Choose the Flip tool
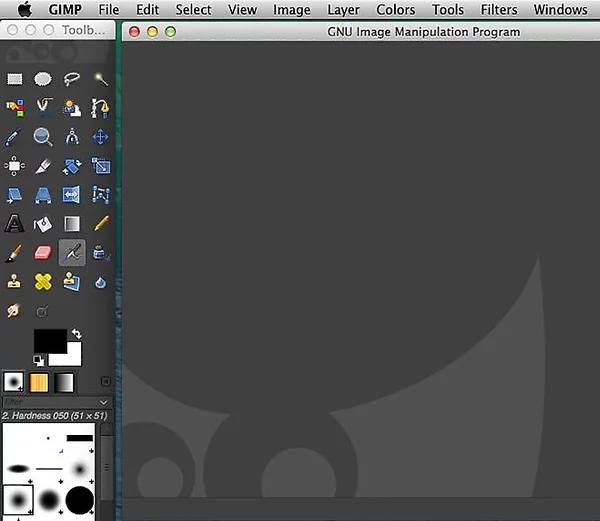This screenshot has height=521, width=600. [x=72, y=195]
